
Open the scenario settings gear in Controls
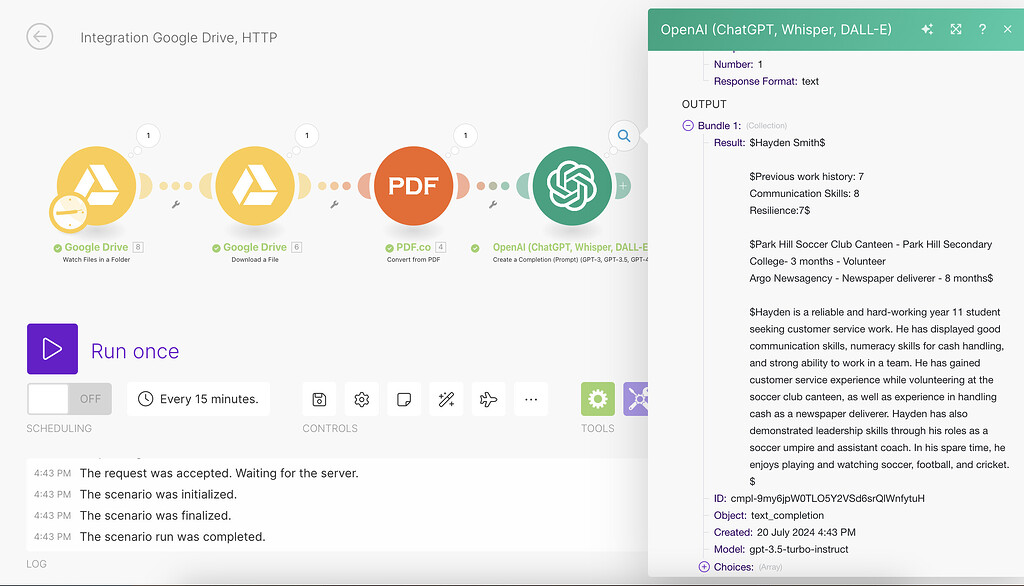pyautogui.click(x=361, y=398)
